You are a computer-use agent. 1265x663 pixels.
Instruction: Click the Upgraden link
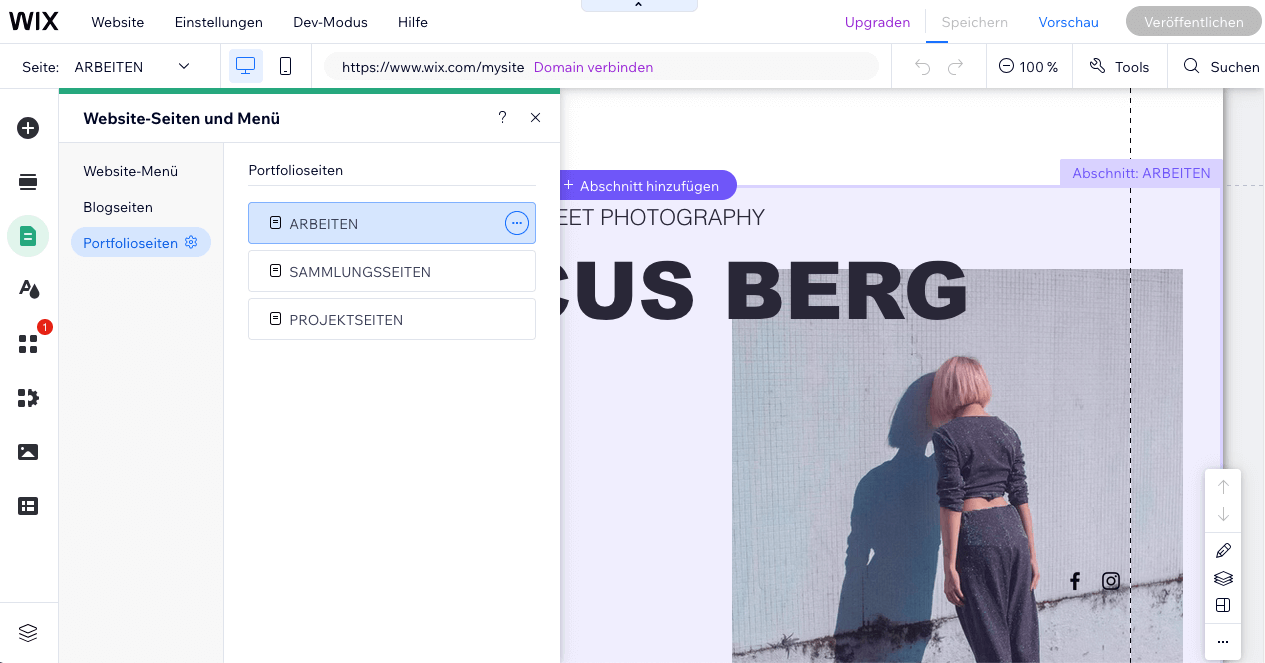(x=877, y=22)
